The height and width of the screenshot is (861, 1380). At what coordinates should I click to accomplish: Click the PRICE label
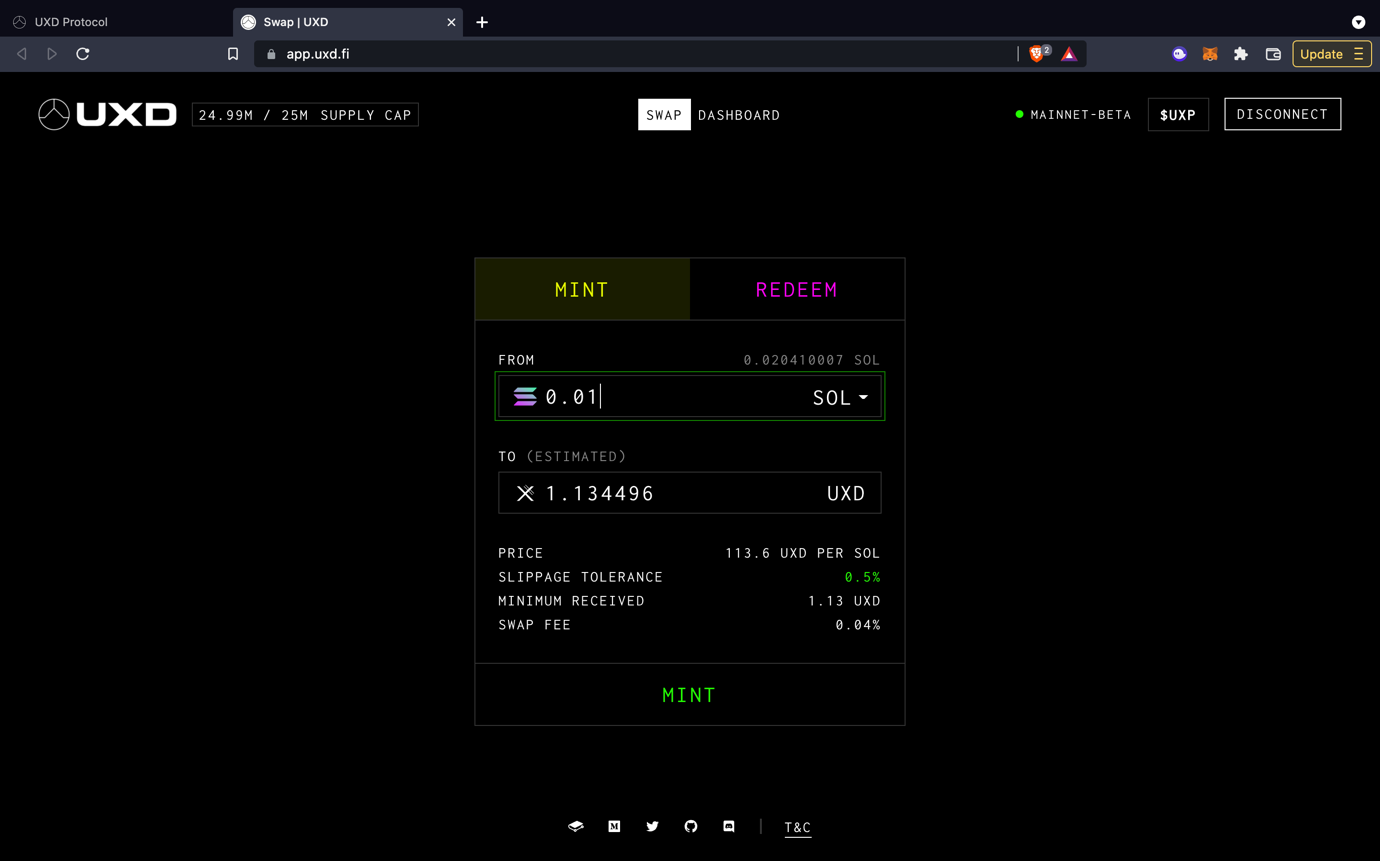tap(521, 553)
